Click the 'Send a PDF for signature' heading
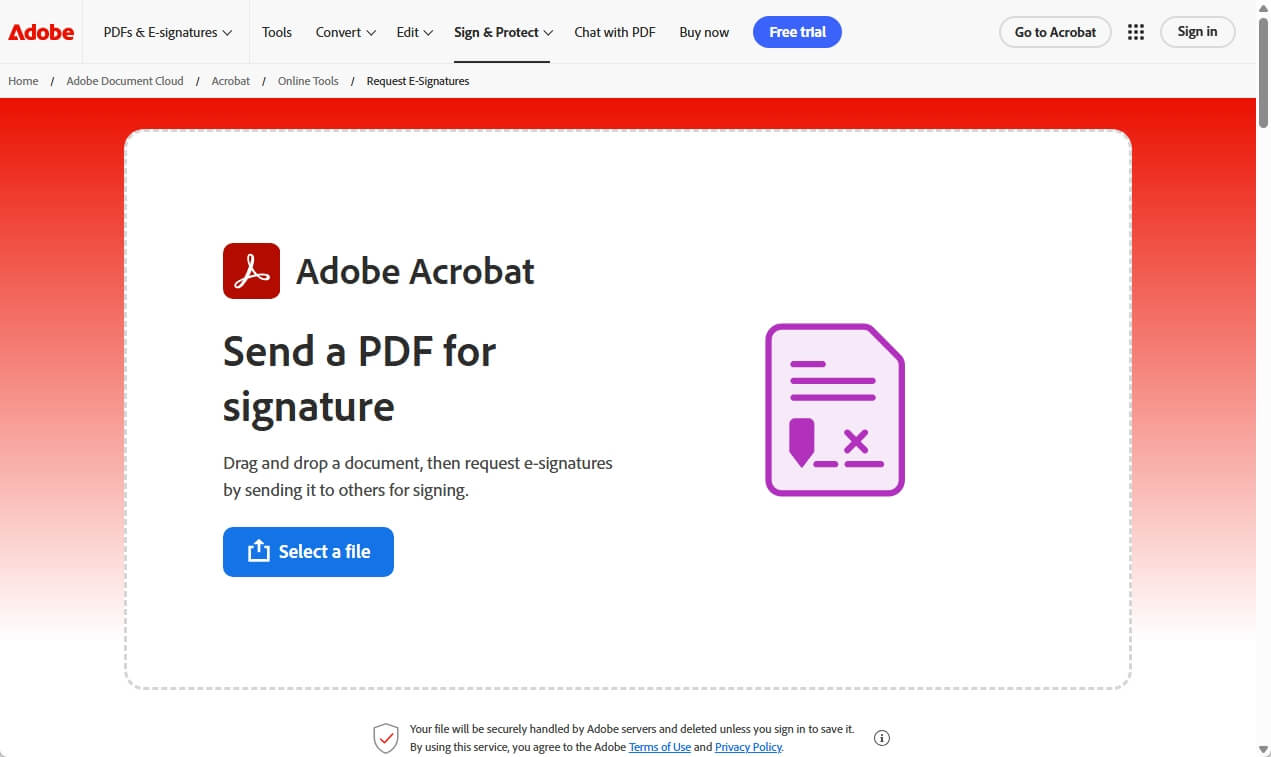The height and width of the screenshot is (757, 1271). 359,379
